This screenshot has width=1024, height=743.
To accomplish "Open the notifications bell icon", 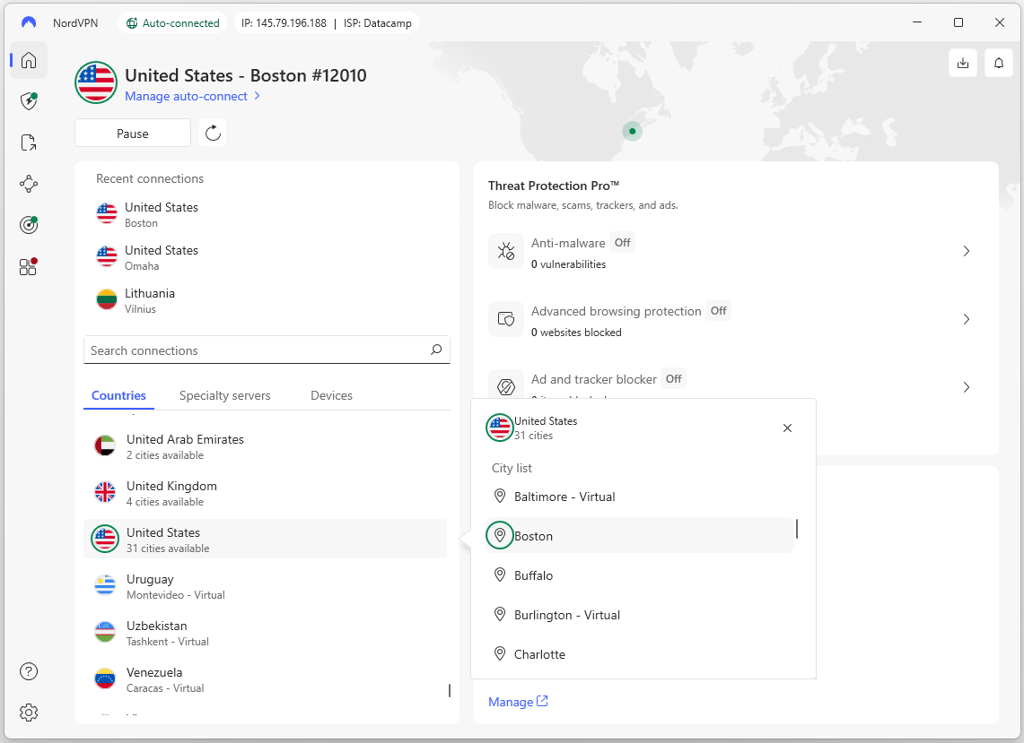I will [x=999, y=63].
